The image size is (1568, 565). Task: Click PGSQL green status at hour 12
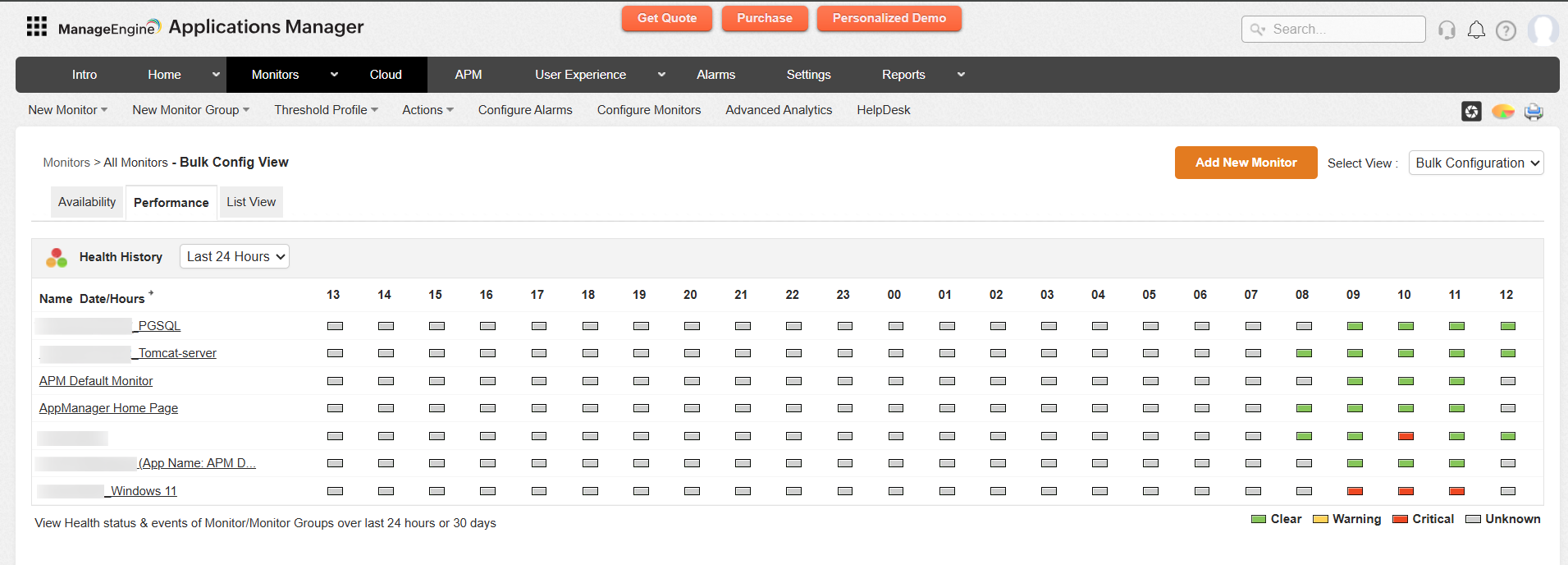point(1507,326)
